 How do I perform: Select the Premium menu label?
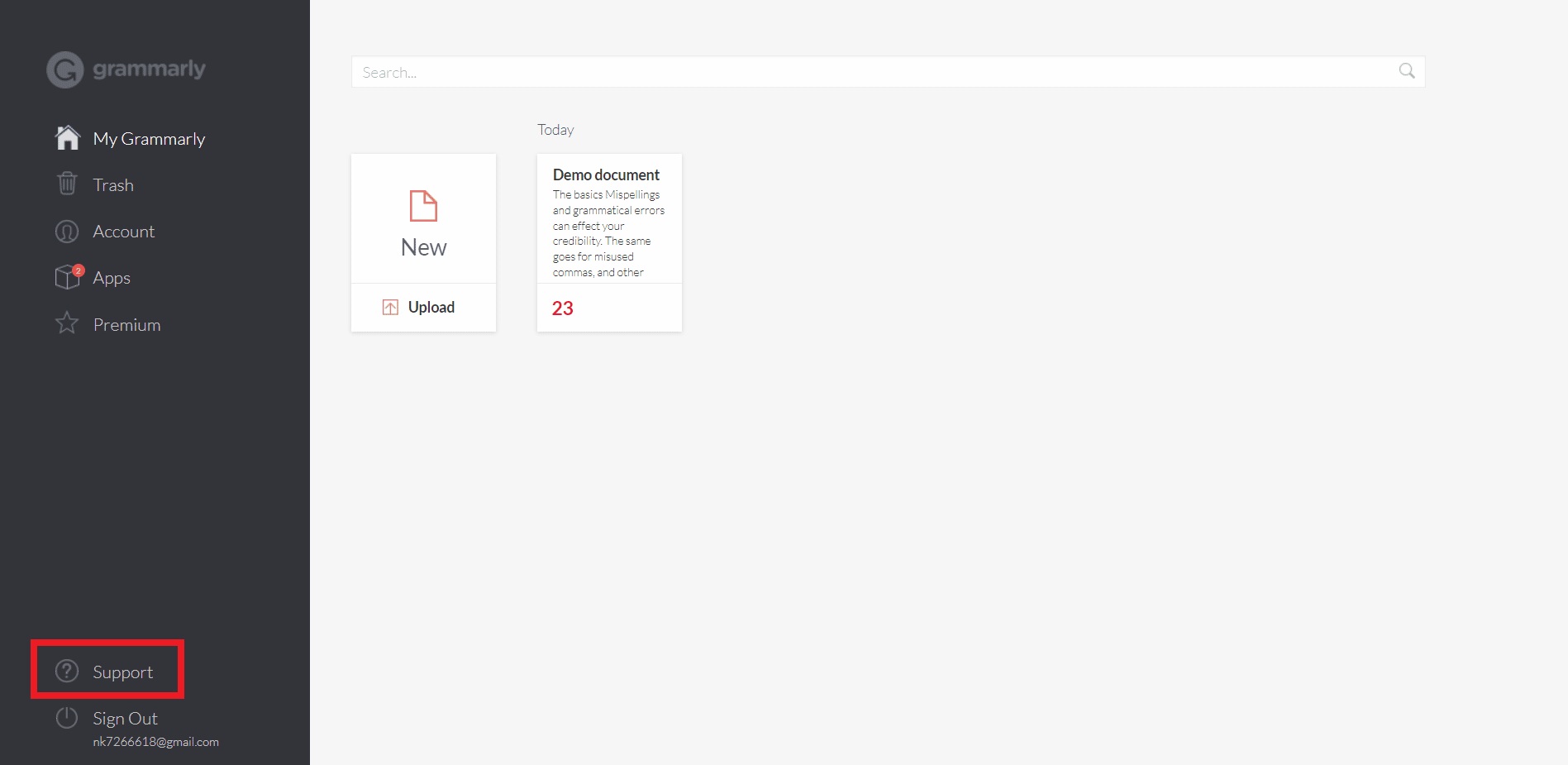point(127,325)
